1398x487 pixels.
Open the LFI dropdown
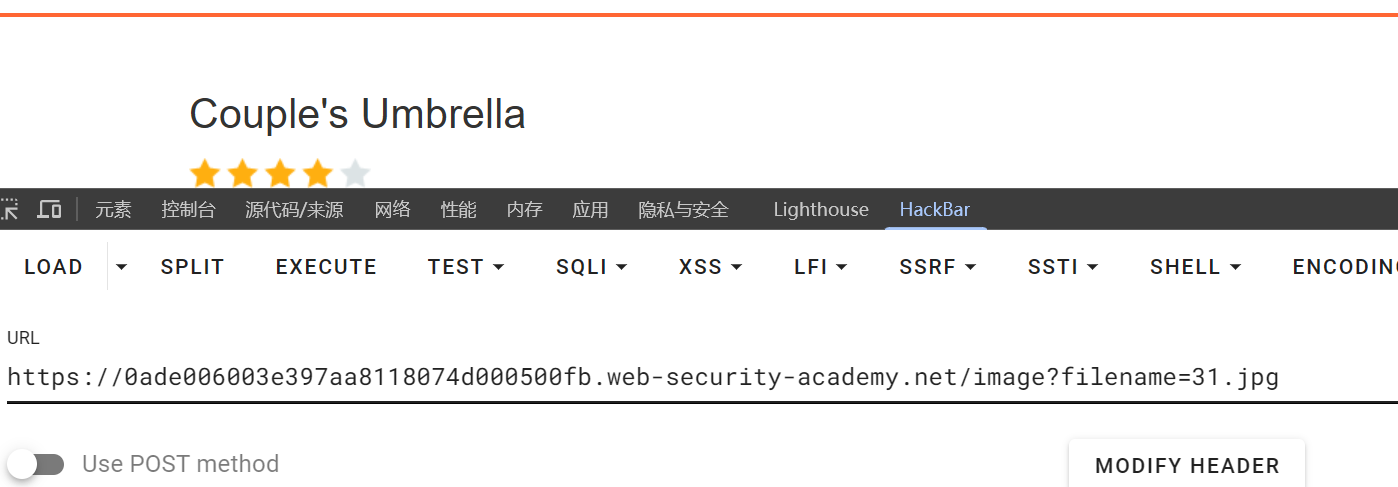(820, 267)
